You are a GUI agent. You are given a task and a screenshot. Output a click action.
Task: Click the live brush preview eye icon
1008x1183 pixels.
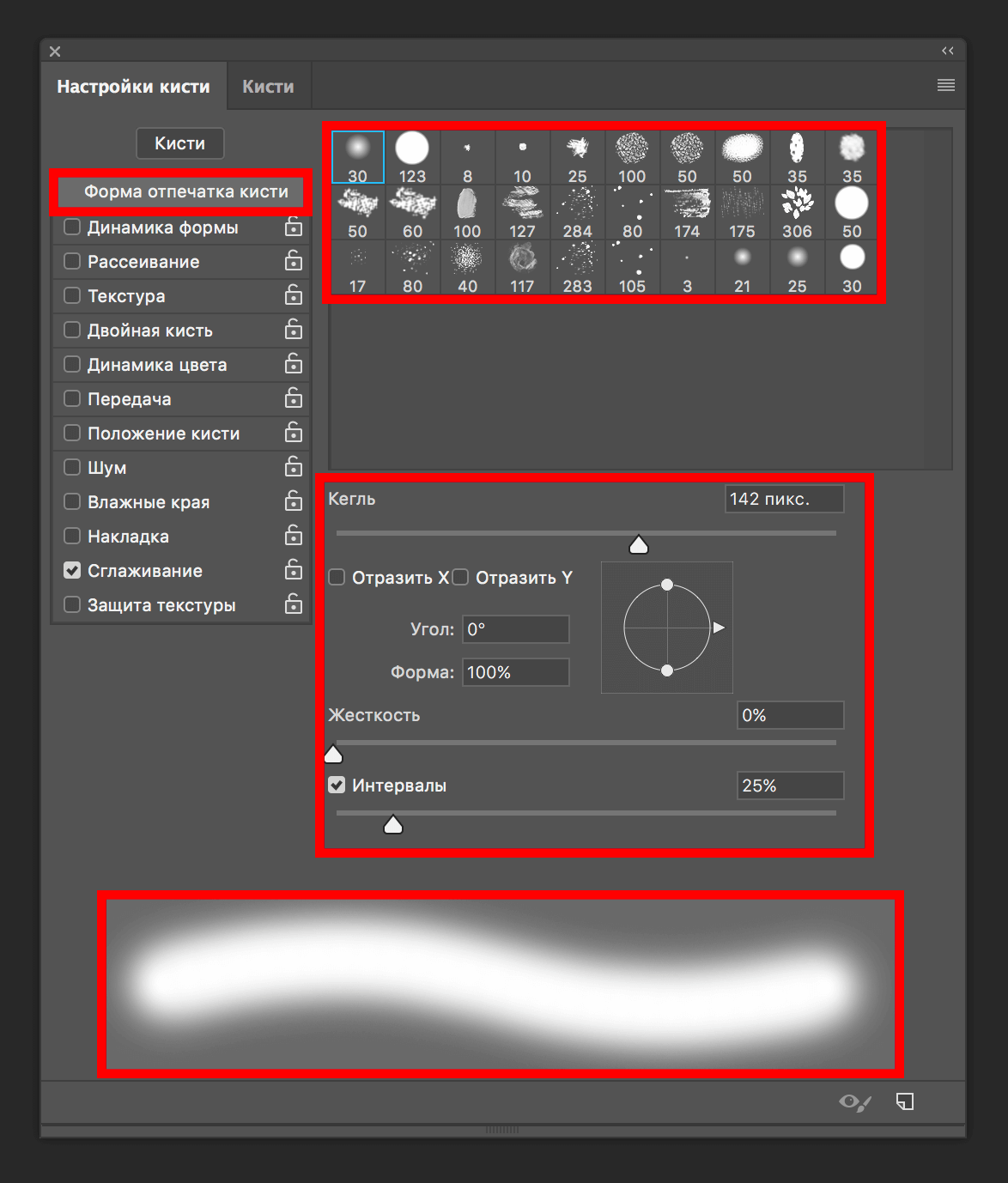coord(854,1102)
